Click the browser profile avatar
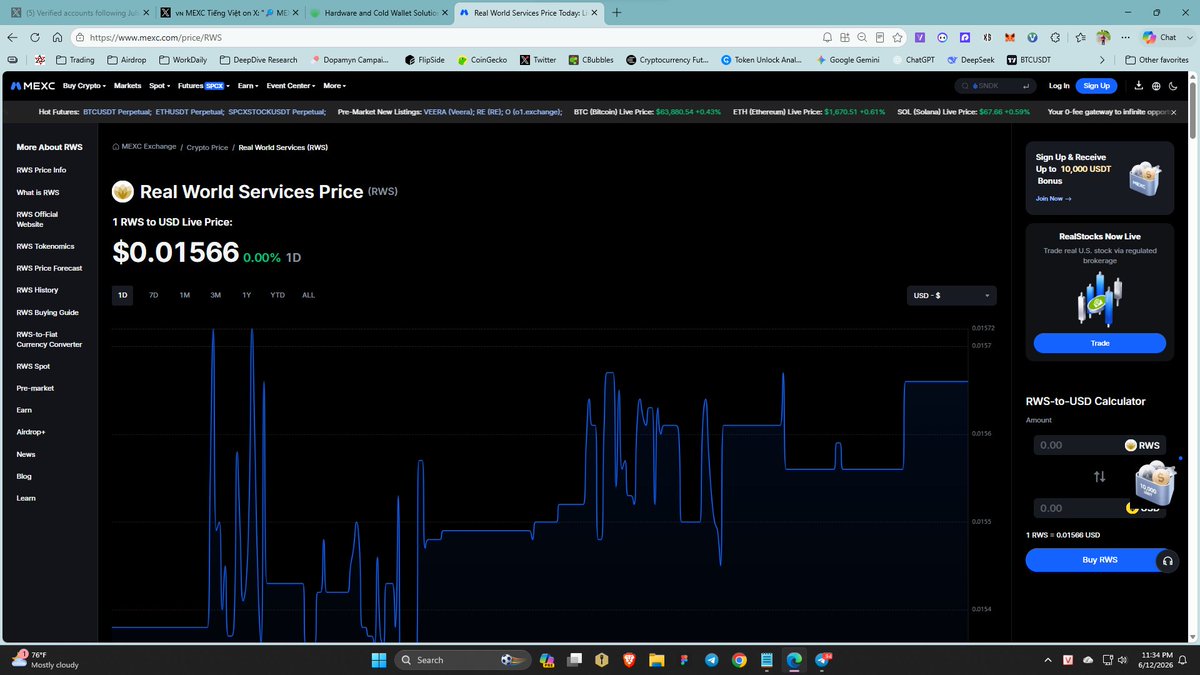Viewport: 1200px width, 675px height. pos(1103,37)
